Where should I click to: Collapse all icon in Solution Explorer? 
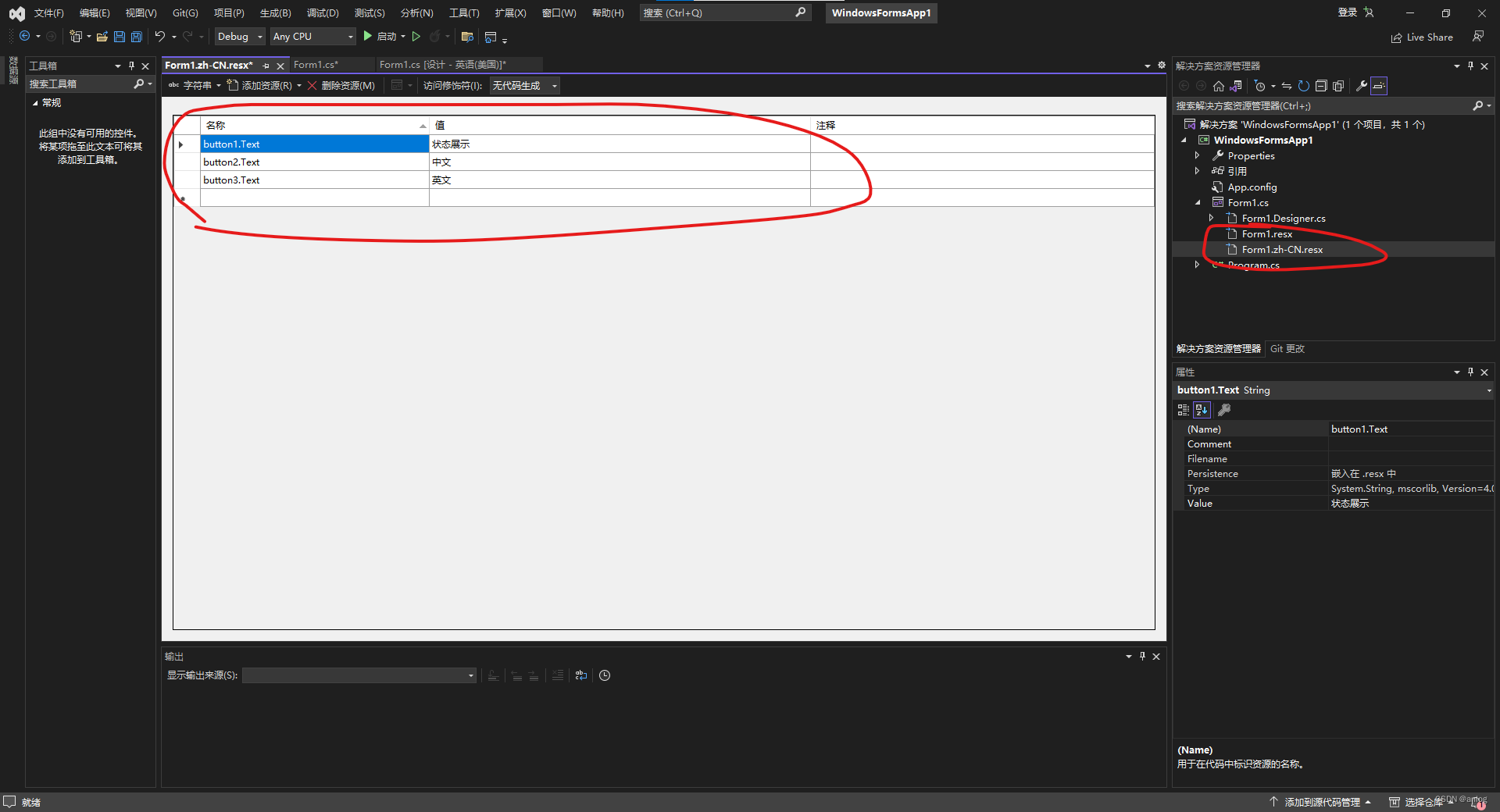coord(1321,86)
